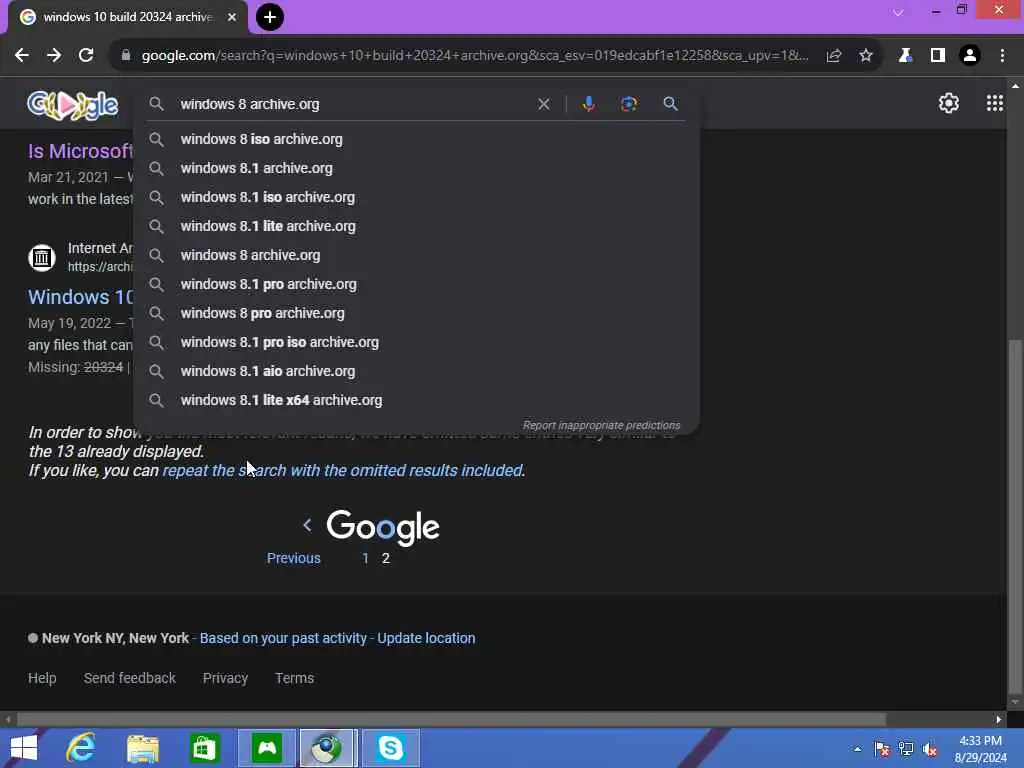This screenshot has height=768, width=1024.
Task: Select suggestion windows 8.1 iso archive.org
Action: point(416,197)
